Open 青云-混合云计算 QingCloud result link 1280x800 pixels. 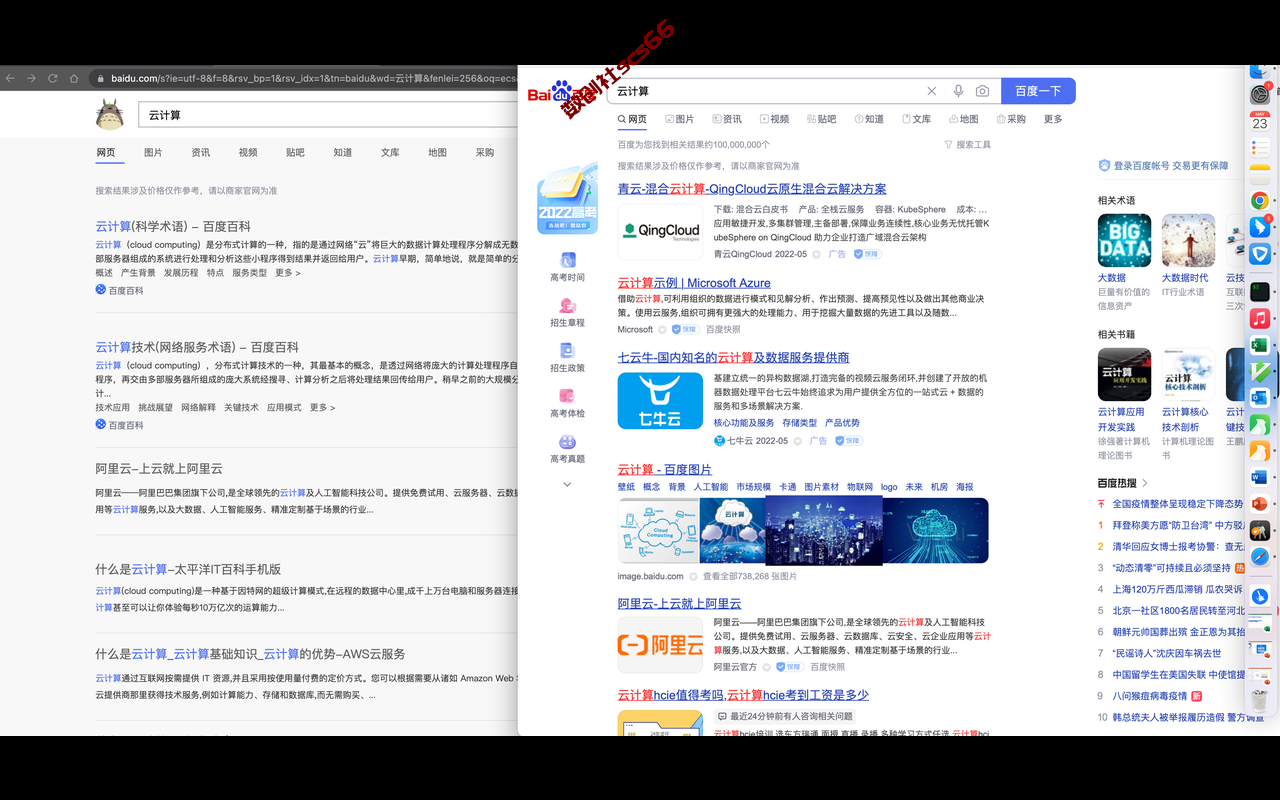point(752,189)
